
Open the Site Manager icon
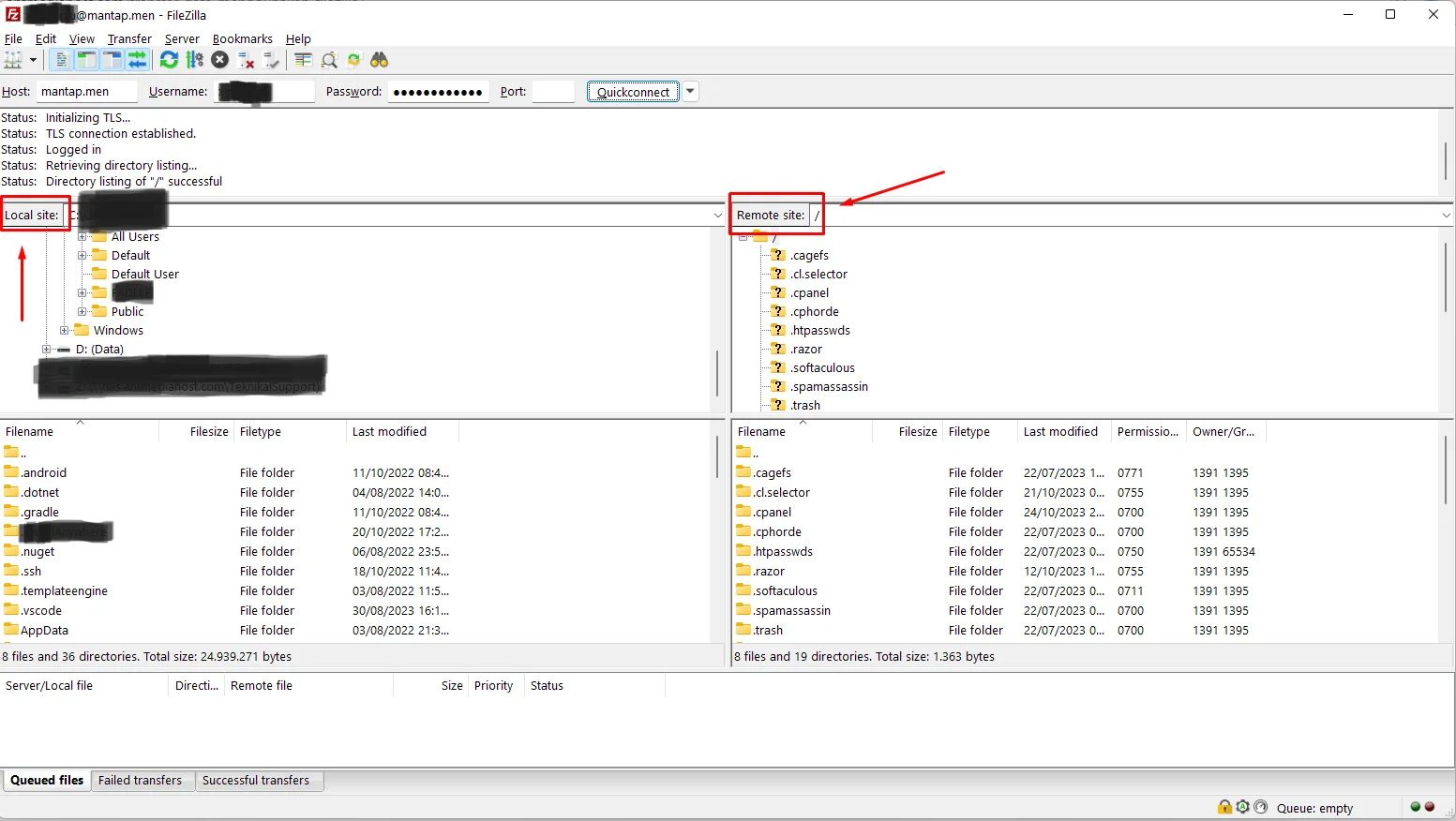13,60
